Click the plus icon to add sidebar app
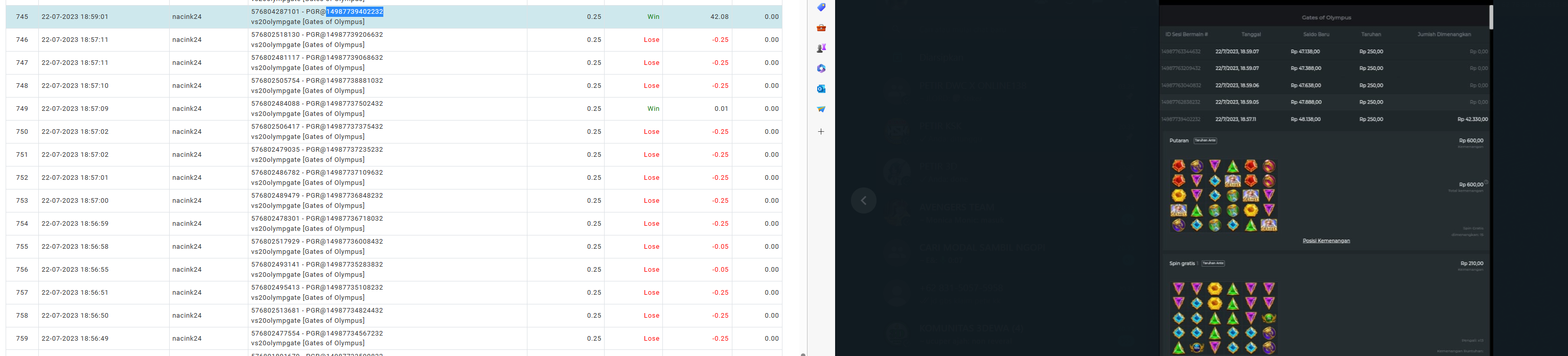The height and width of the screenshot is (356, 1568). (821, 131)
